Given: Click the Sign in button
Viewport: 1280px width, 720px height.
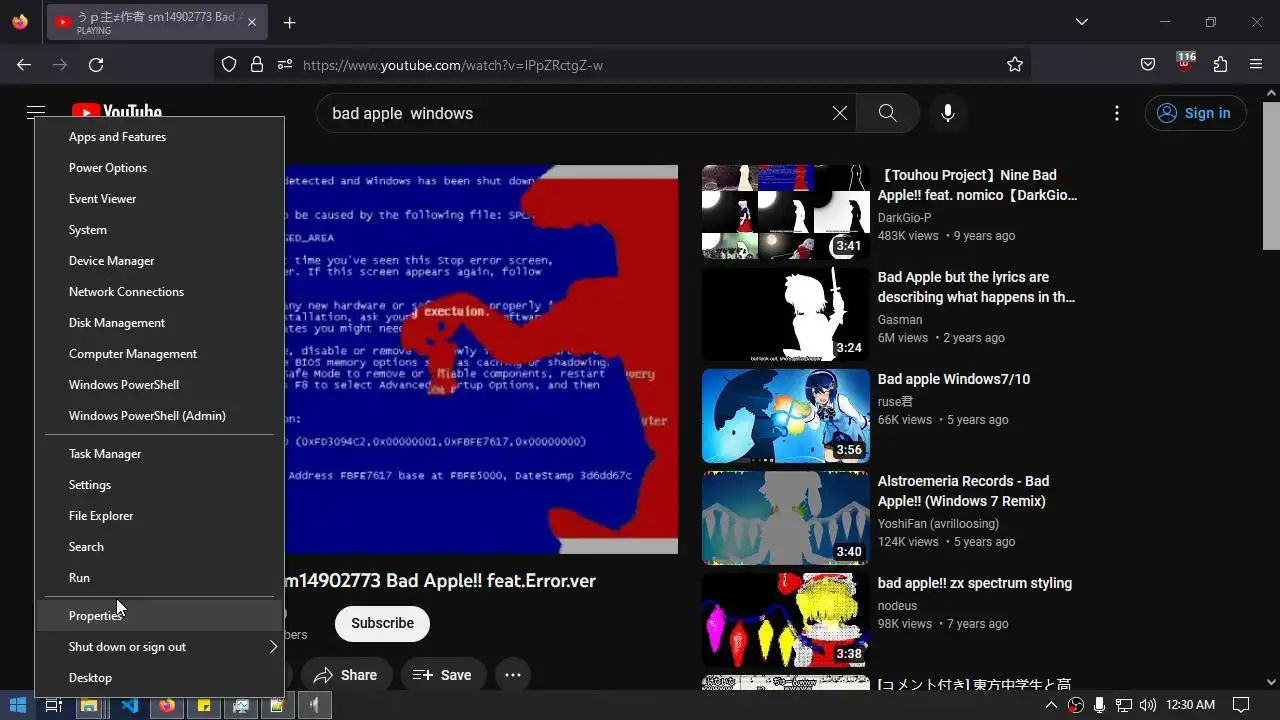Looking at the screenshot, I should [x=1195, y=113].
